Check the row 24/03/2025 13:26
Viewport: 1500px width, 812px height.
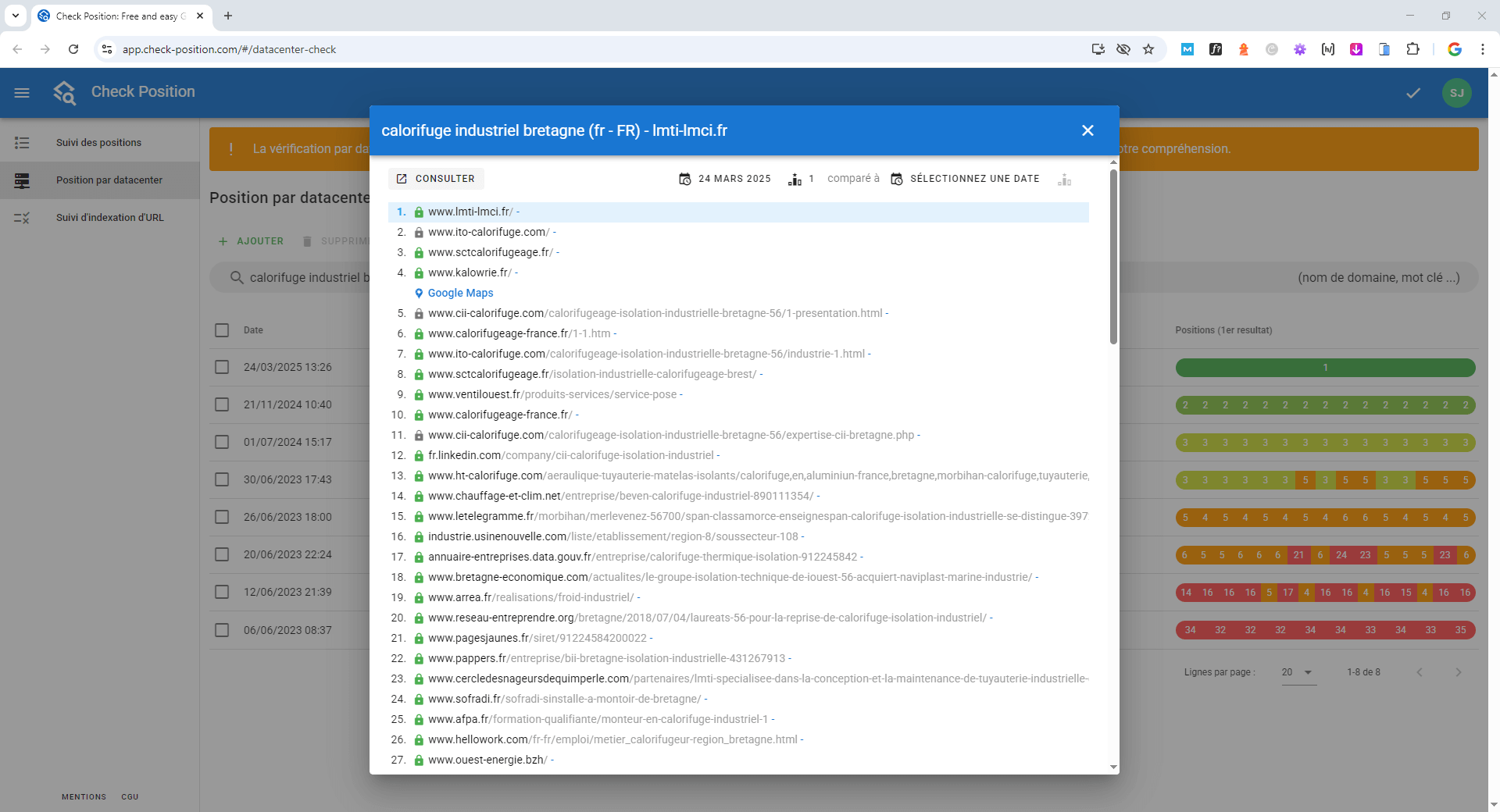tap(222, 367)
